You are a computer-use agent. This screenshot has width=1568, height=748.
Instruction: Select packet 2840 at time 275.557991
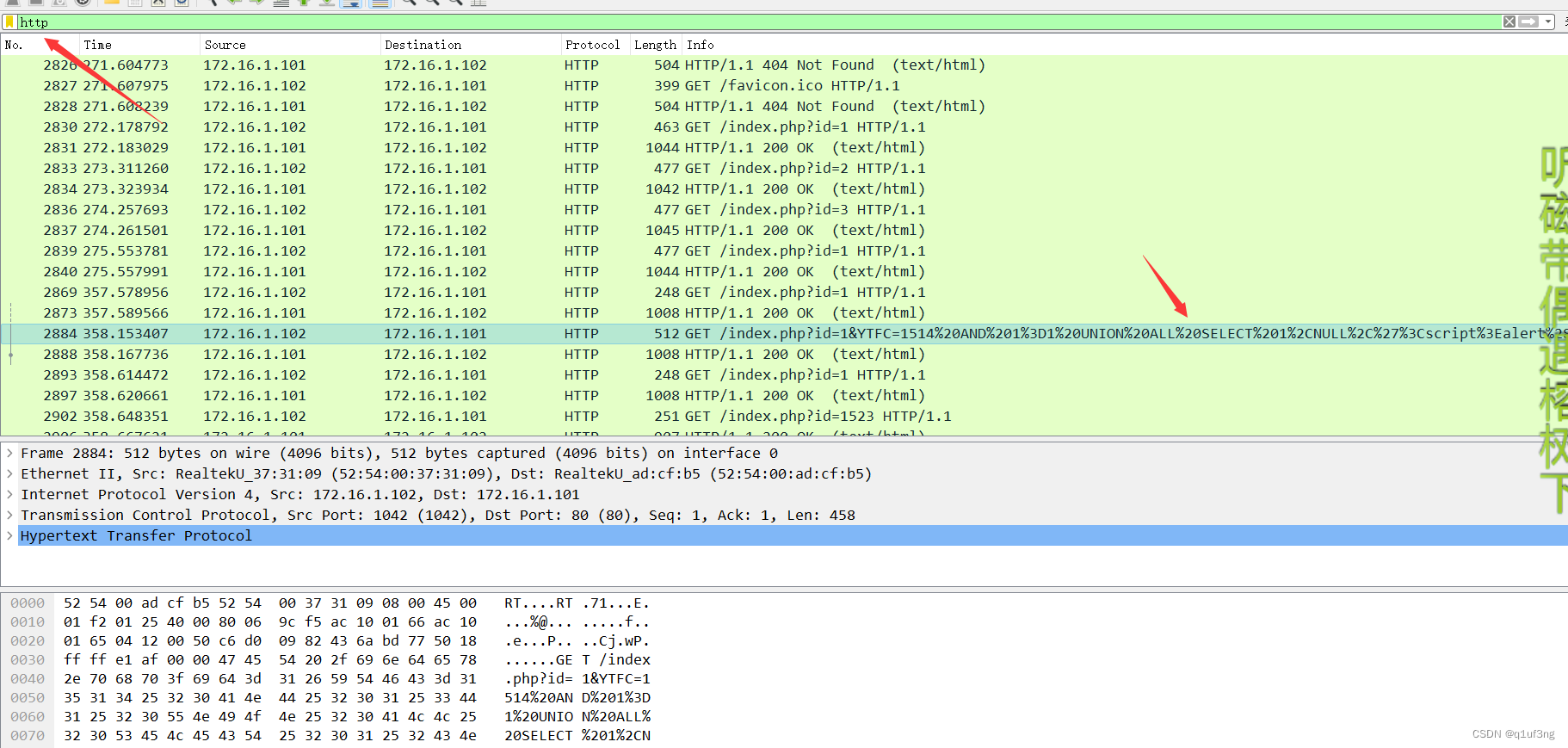(x=784, y=271)
